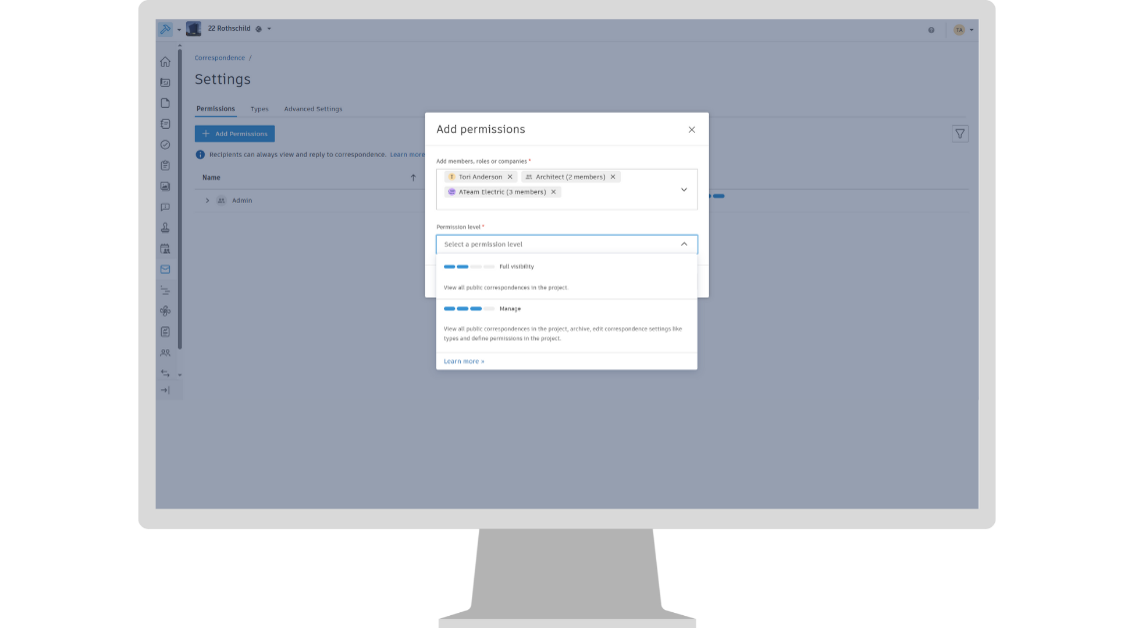The image size is (1121, 632).
Task: Click Learn more link in the permission dropdown
Action: tap(464, 362)
